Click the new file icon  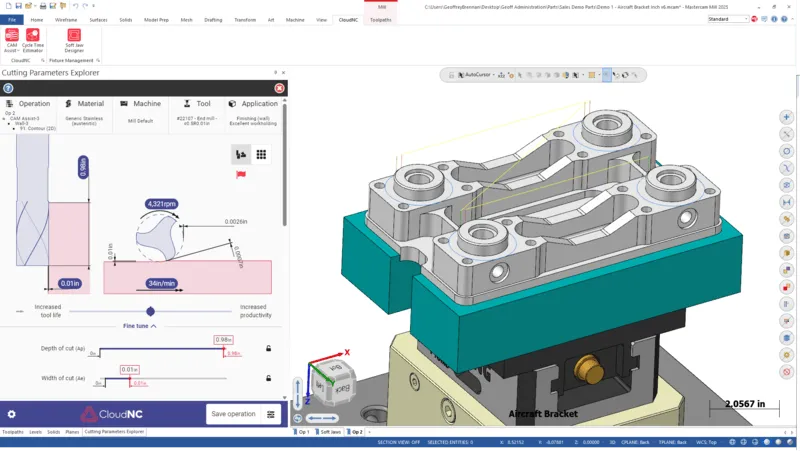point(8,6)
